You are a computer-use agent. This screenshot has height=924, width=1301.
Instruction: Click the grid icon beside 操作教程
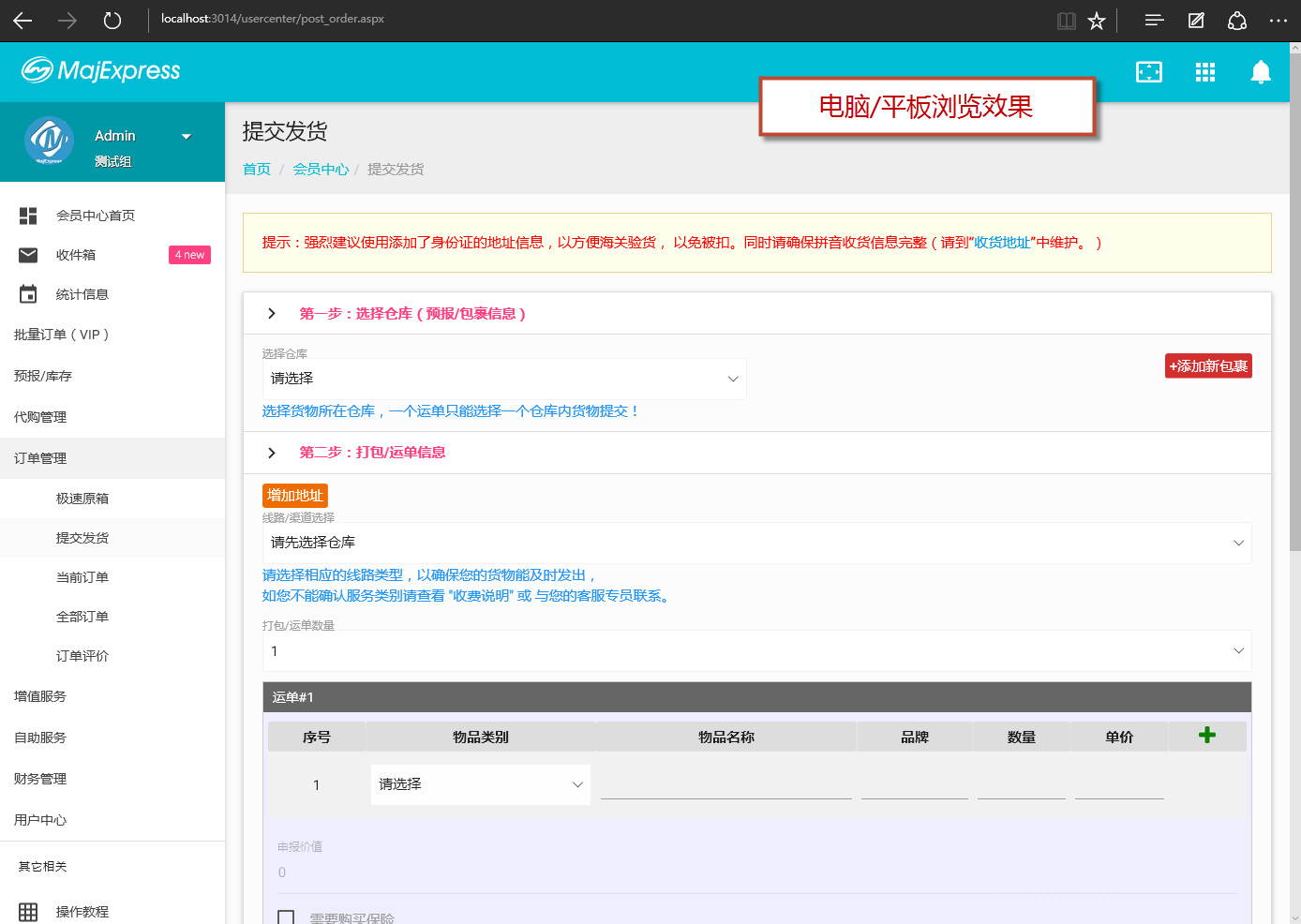(28, 912)
